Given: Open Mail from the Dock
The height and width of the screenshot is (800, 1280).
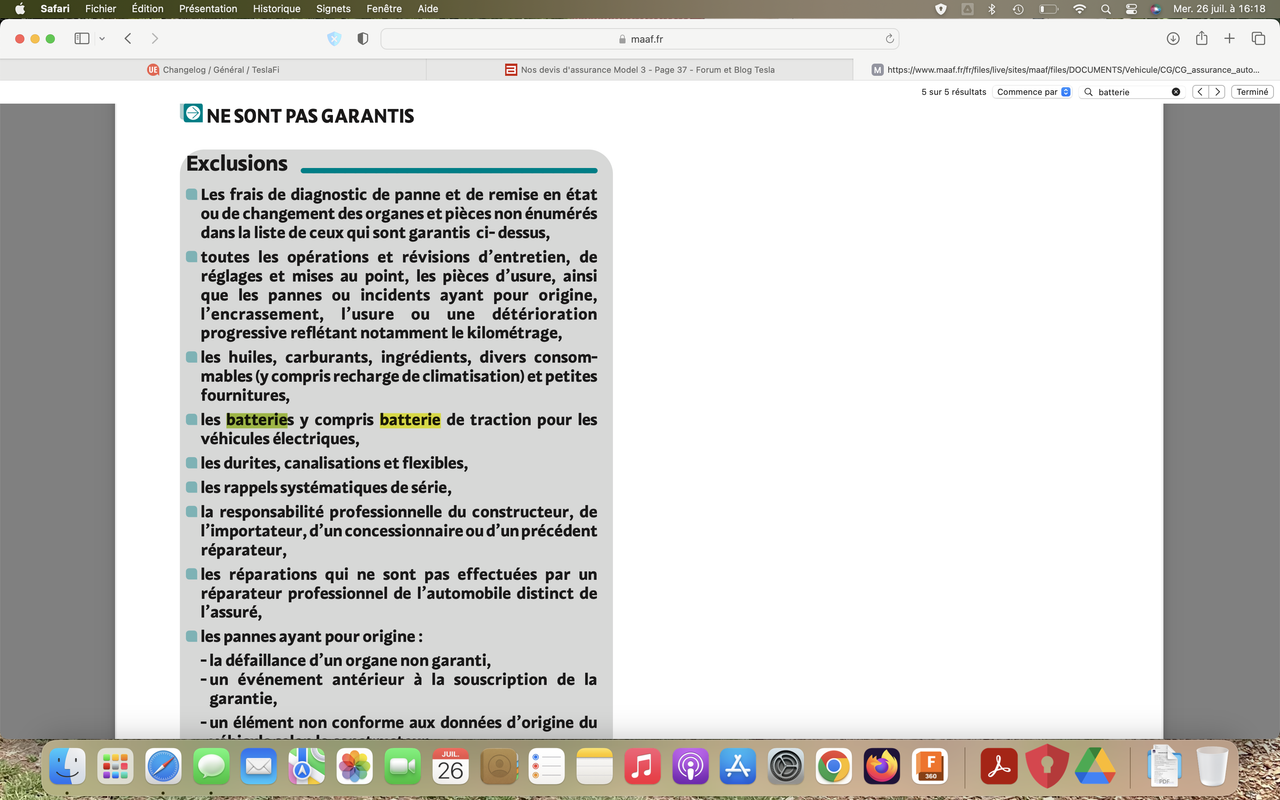Looking at the screenshot, I should point(259,767).
